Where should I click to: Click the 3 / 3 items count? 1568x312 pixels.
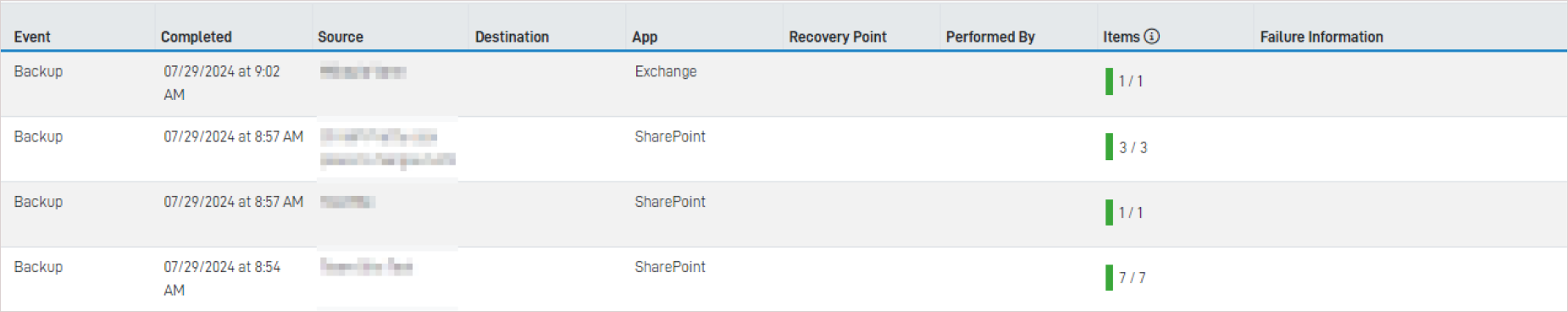[x=1133, y=148]
